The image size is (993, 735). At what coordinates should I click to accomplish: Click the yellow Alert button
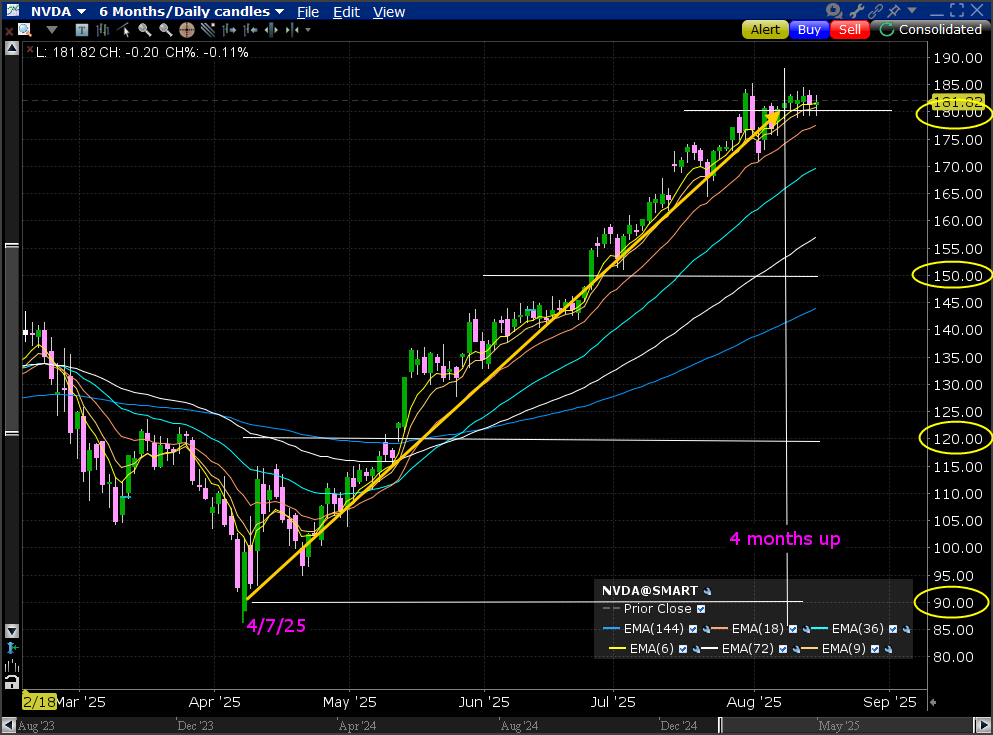[765, 30]
